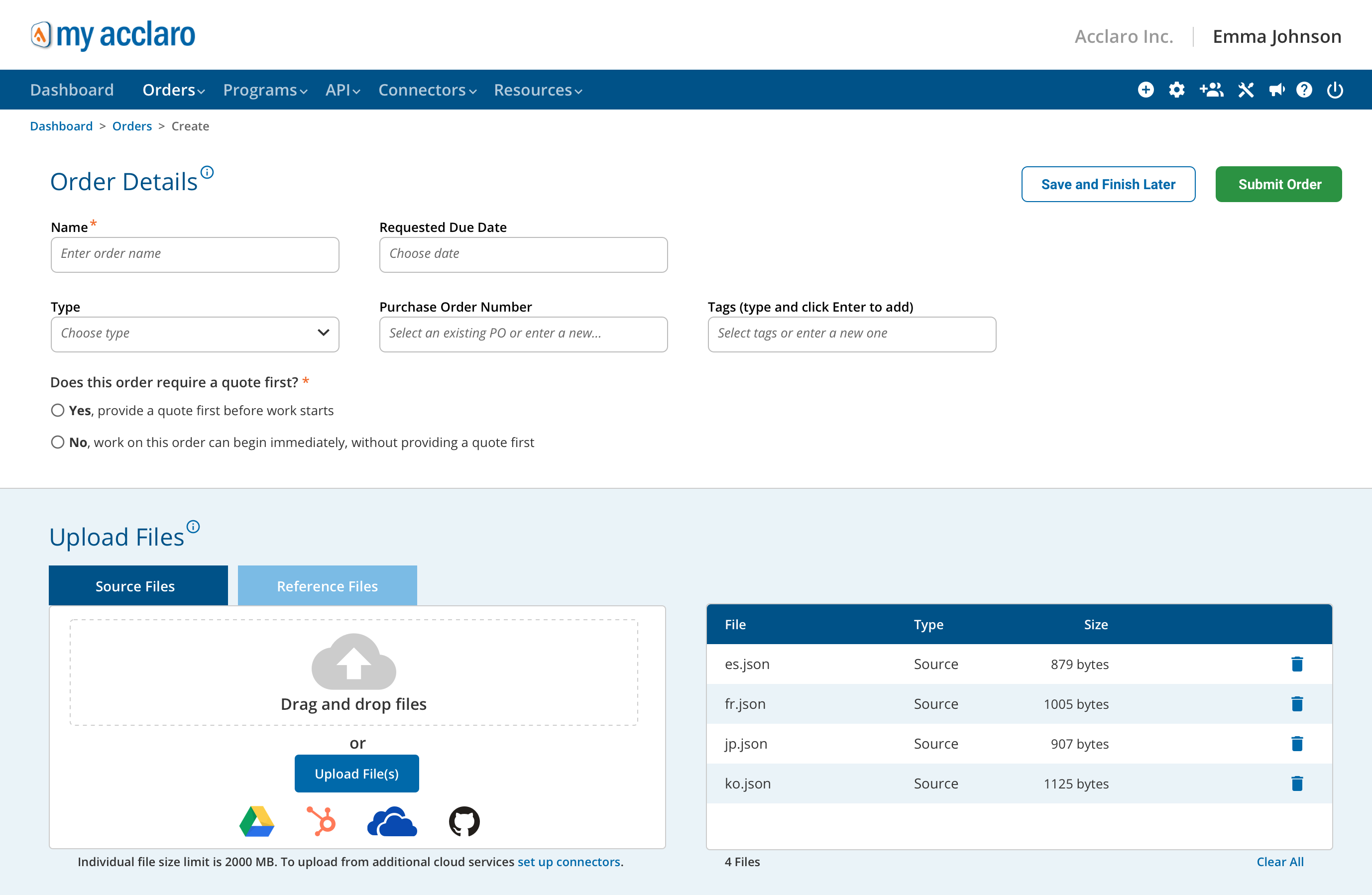Expand the Programs navigation dropdown
Image resolution: width=1372 pixels, height=895 pixels.
tap(265, 90)
